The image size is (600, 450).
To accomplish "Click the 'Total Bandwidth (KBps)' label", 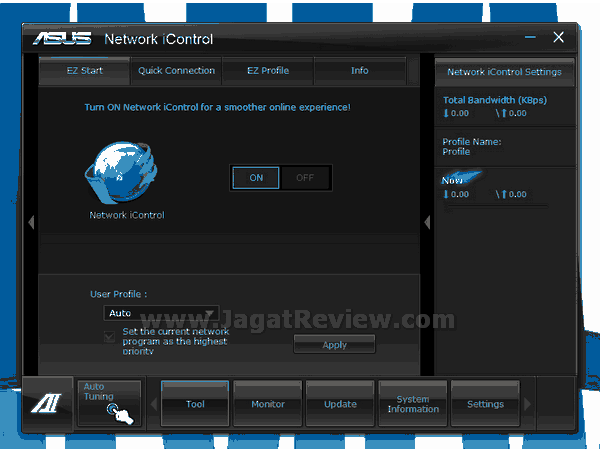I will 495,100.
